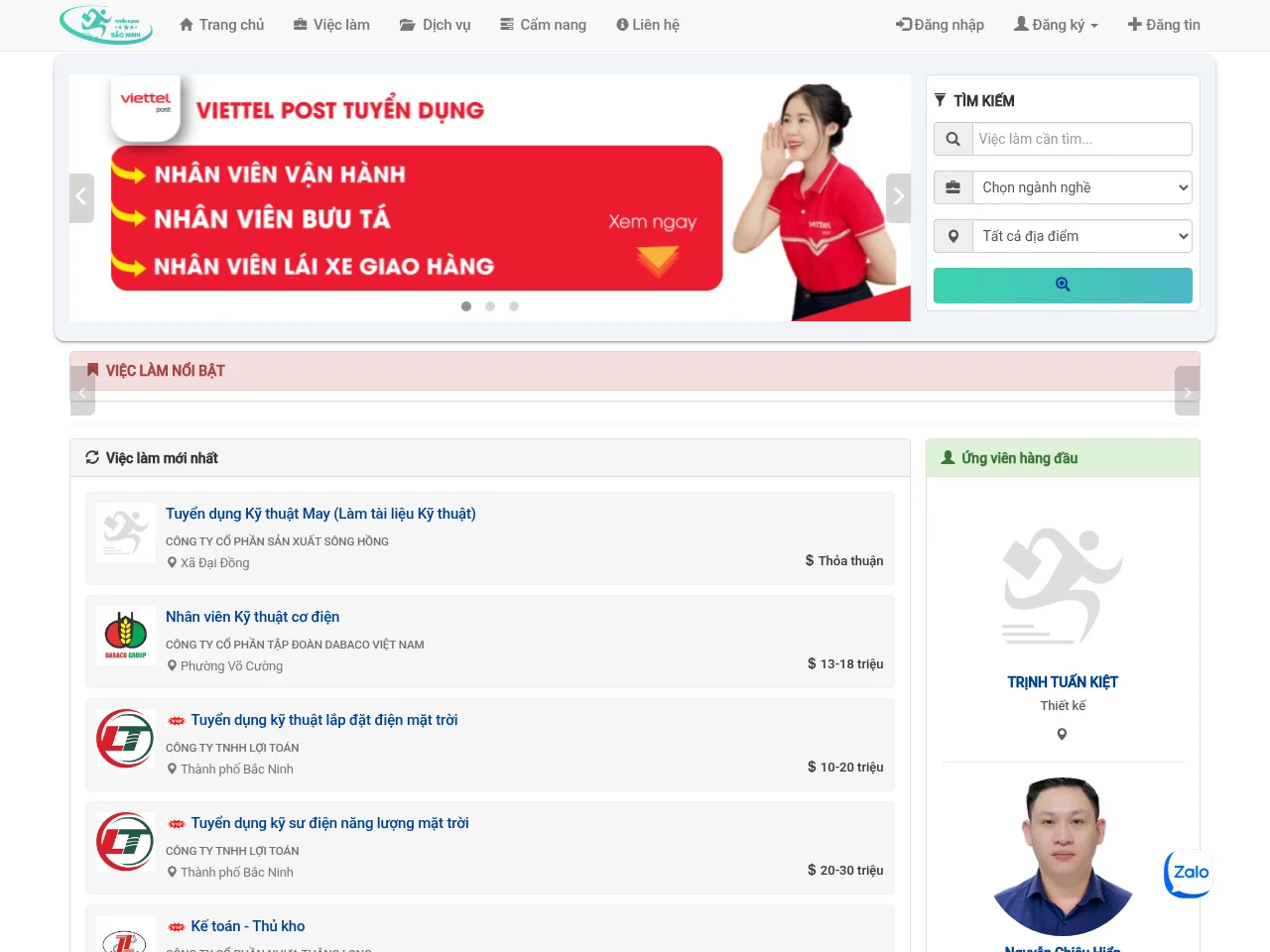Select the second carousel dot
This screenshot has width=1270, height=952.
490,306
